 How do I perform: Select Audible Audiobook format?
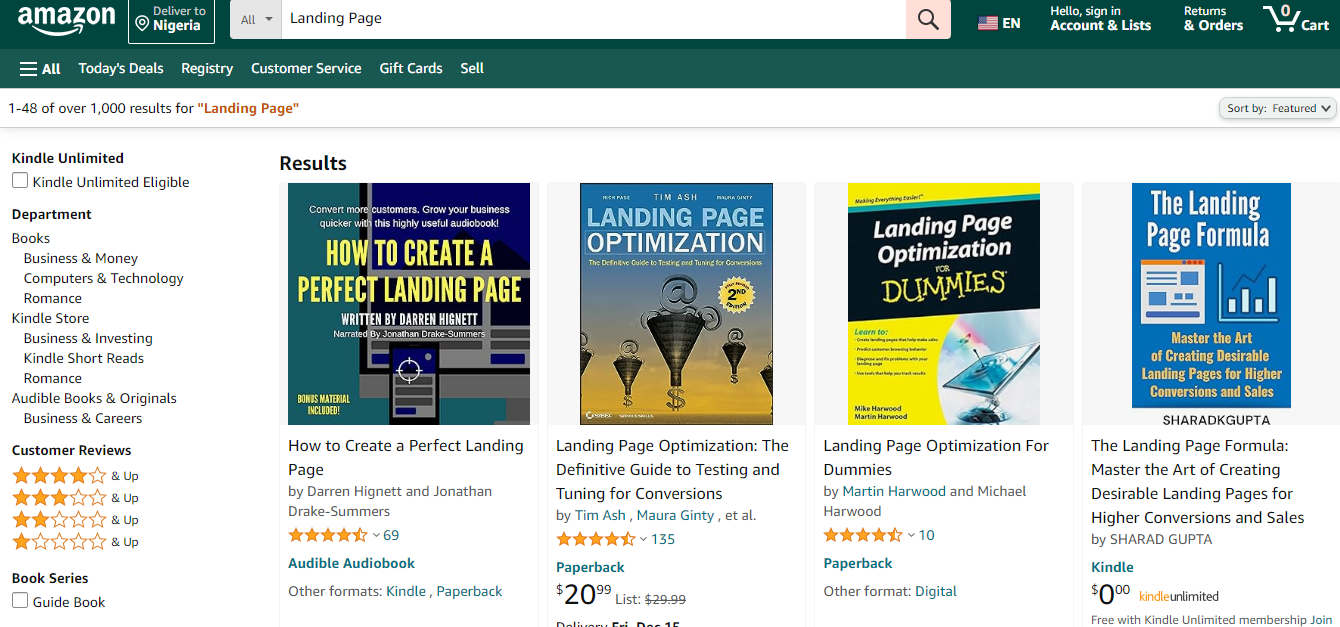(351, 563)
